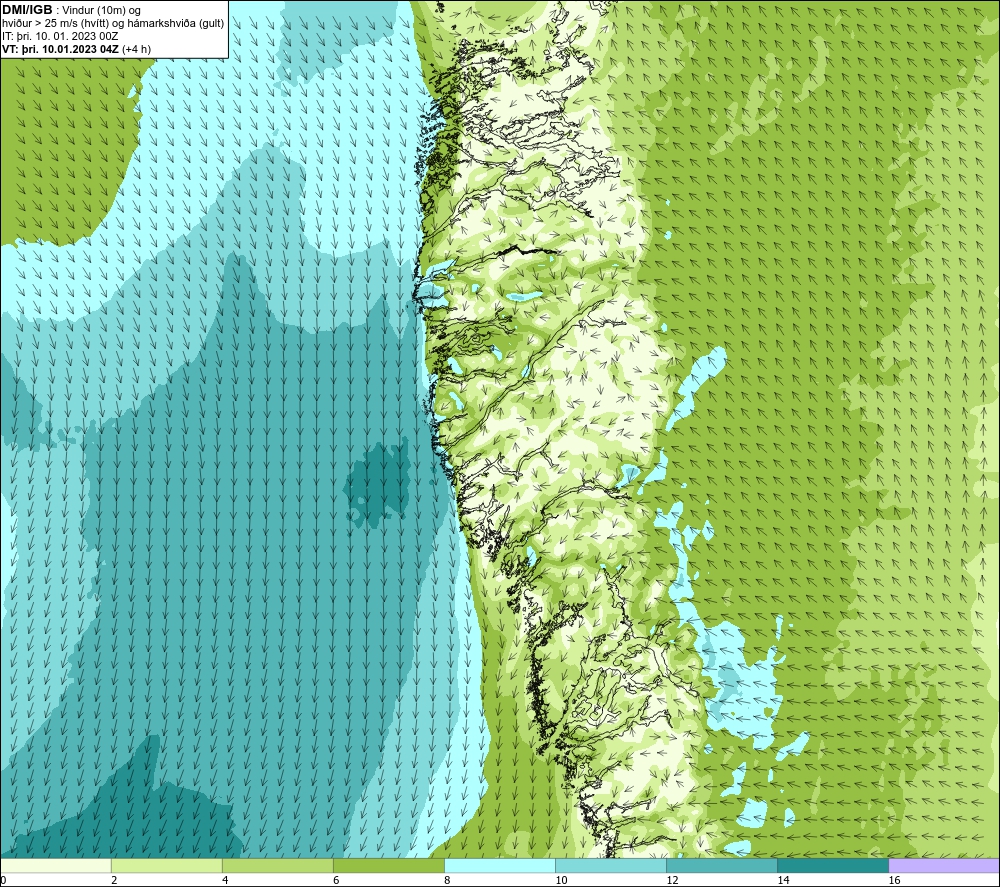
Task: Click the legend scale label "6"
Action: [x=336, y=880]
